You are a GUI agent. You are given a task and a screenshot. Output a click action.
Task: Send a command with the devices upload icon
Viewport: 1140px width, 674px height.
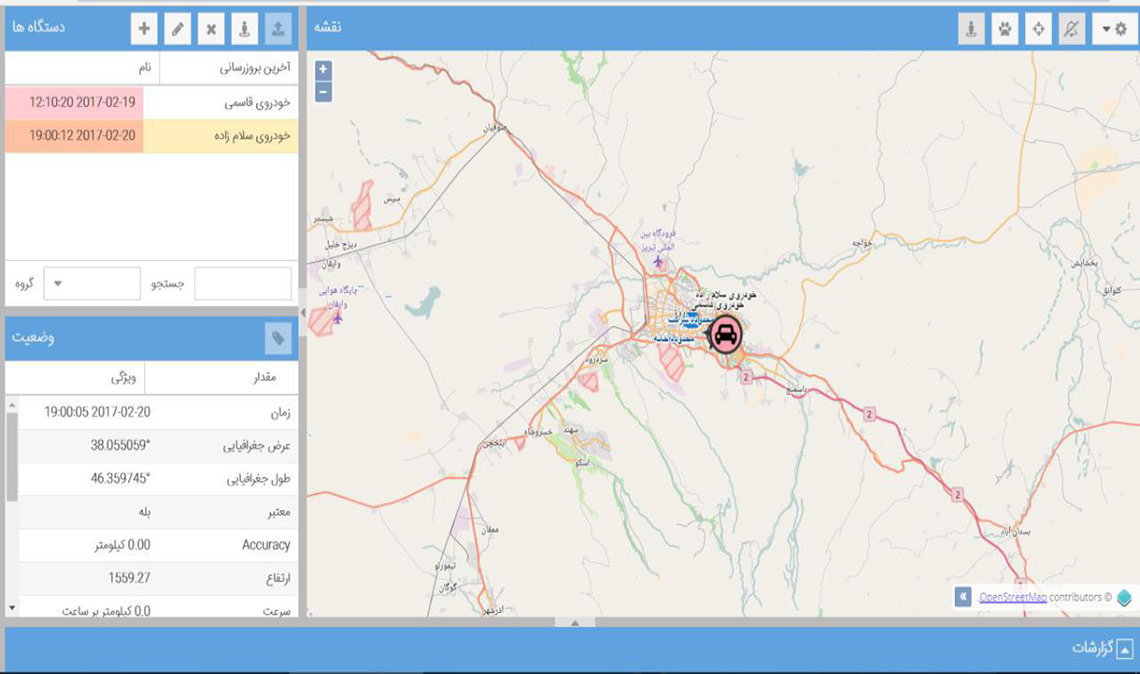pyautogui.click(x=278, y=28)
